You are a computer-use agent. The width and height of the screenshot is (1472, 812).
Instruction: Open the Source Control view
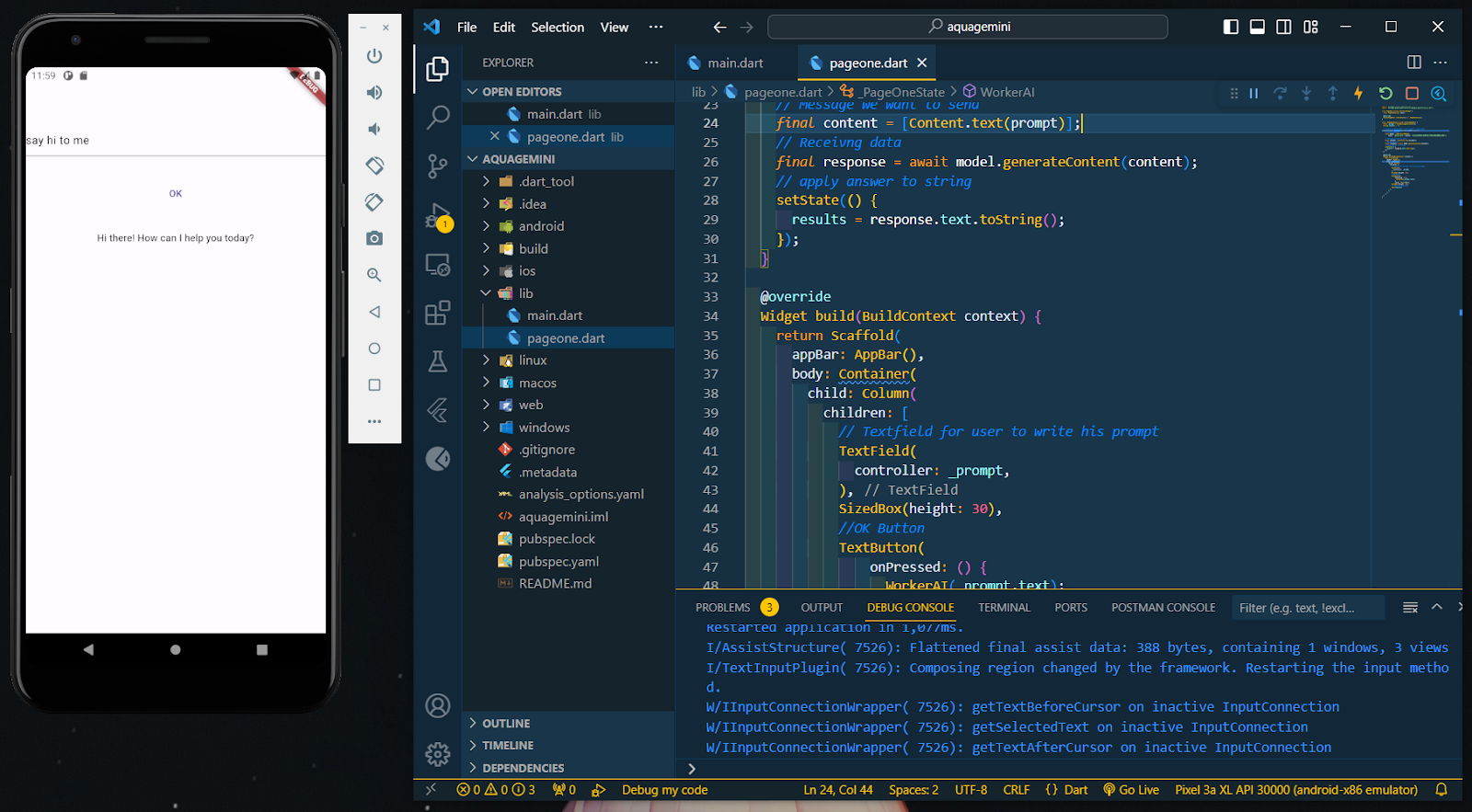point(438,166)
